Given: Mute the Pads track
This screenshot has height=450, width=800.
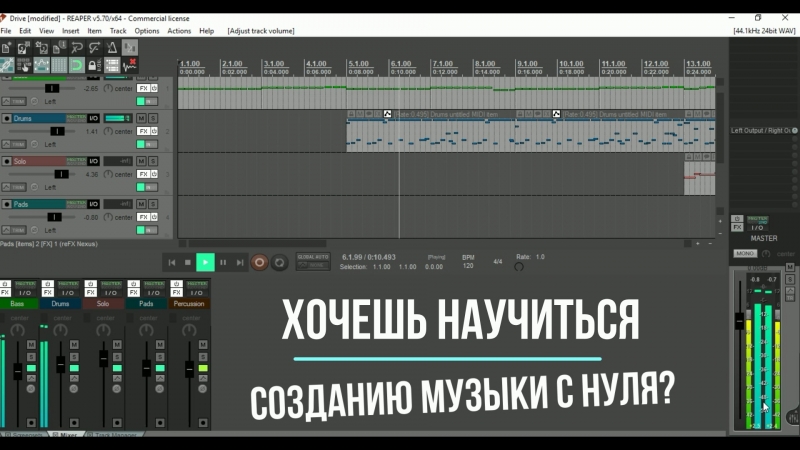Looking at the screenshot, I should pyautogui.click(x=141, y=204).
